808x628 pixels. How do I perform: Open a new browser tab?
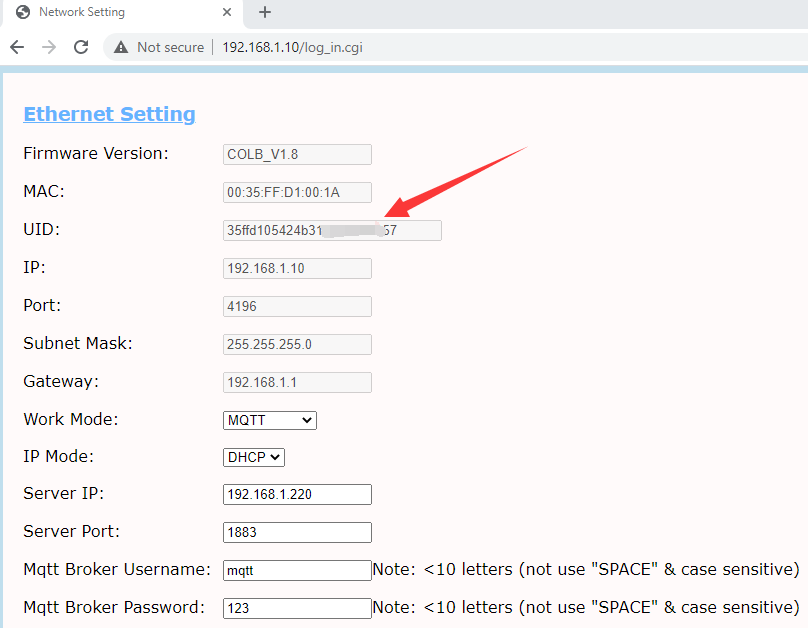(x=265, y=13)
